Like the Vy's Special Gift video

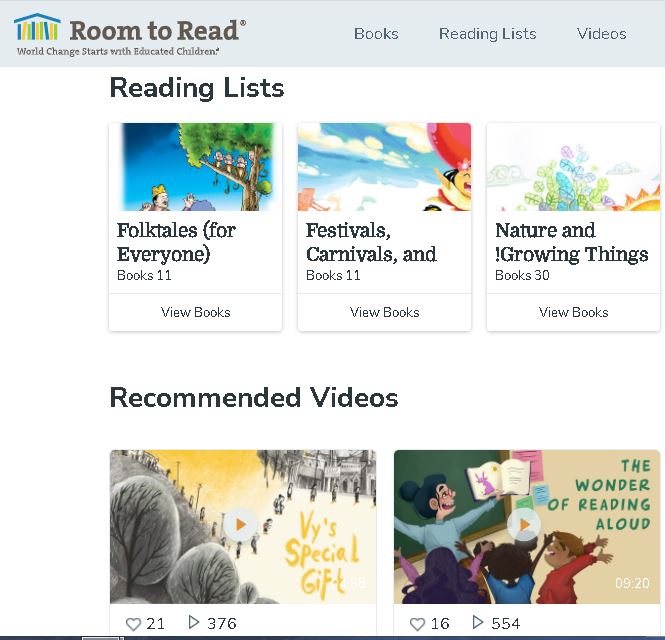[133, 624]
